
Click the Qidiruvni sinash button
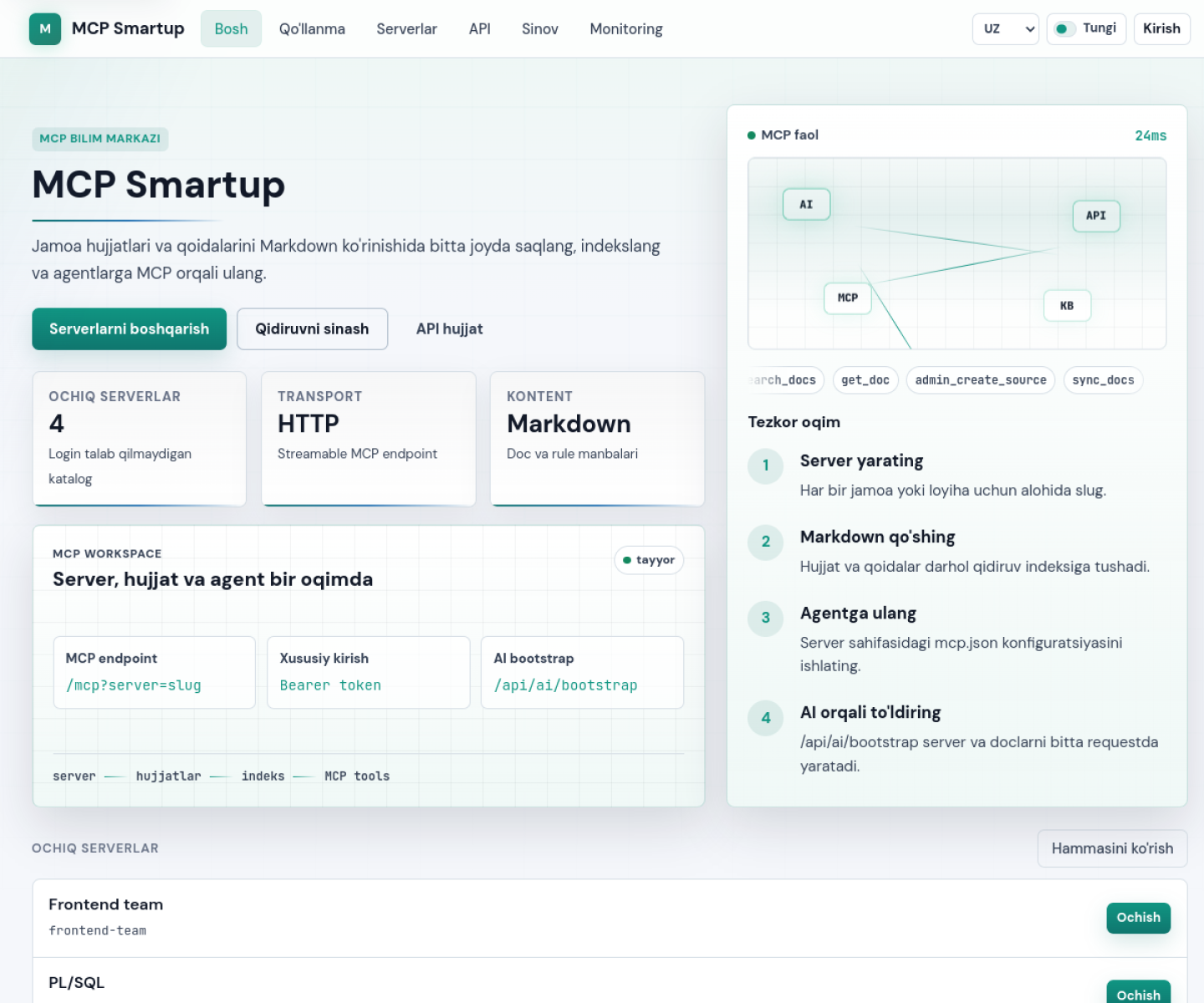(312, 328)
